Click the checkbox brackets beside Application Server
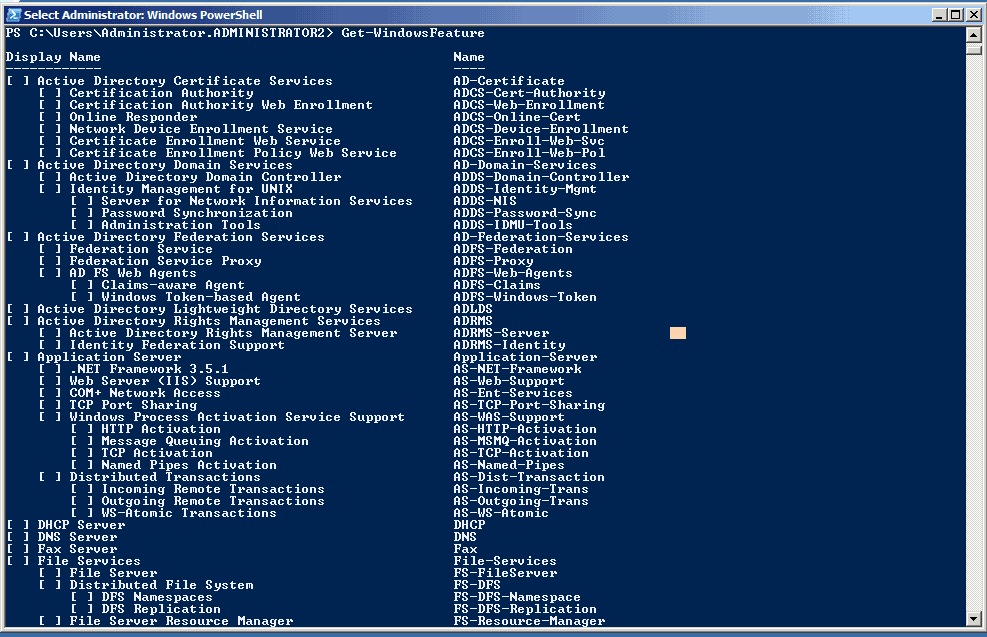Viewport: 987px width, 637px height. [x=18, y=357]
